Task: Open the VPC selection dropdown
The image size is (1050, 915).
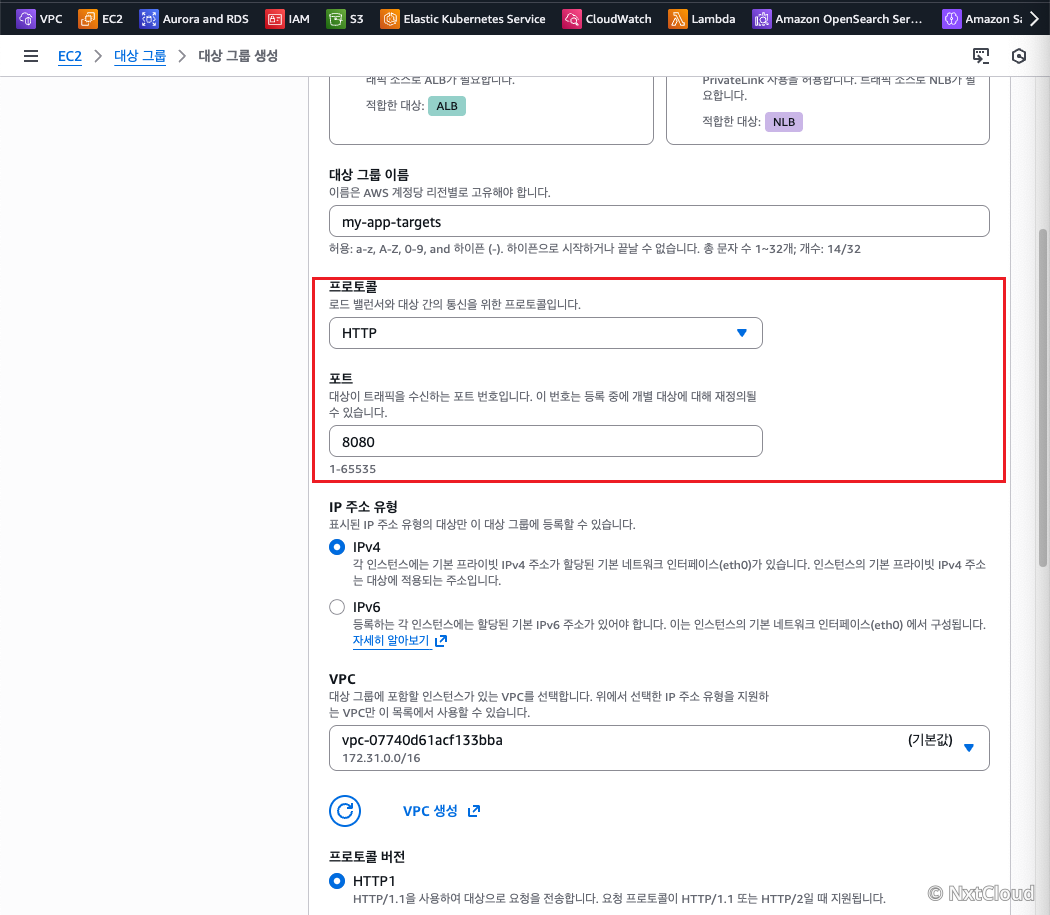Action: 659,748
